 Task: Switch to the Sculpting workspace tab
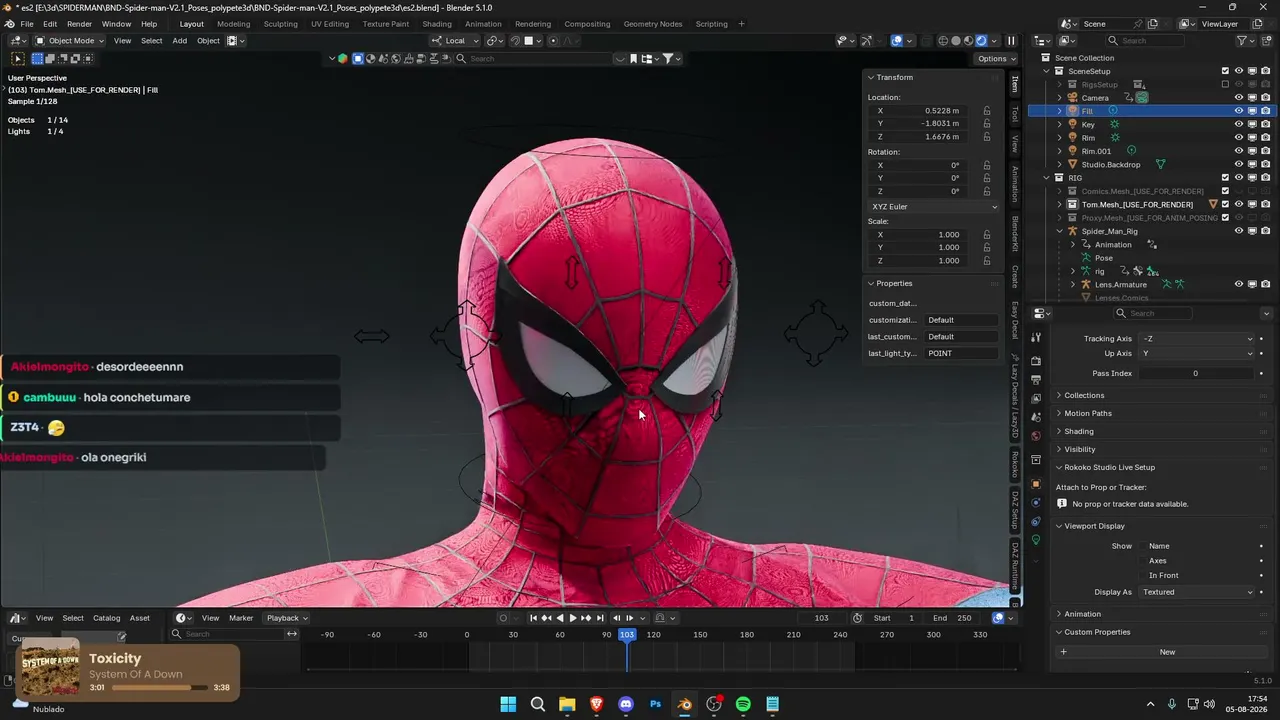(x=280, y=24)
